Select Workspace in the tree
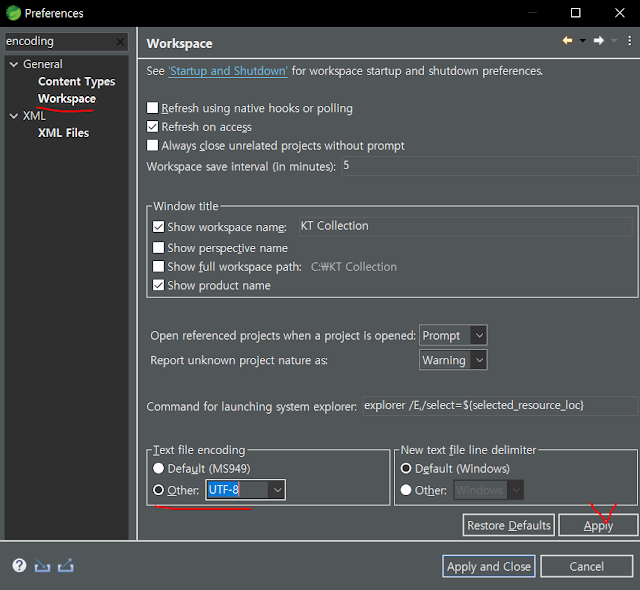 [x=67, y=99]
